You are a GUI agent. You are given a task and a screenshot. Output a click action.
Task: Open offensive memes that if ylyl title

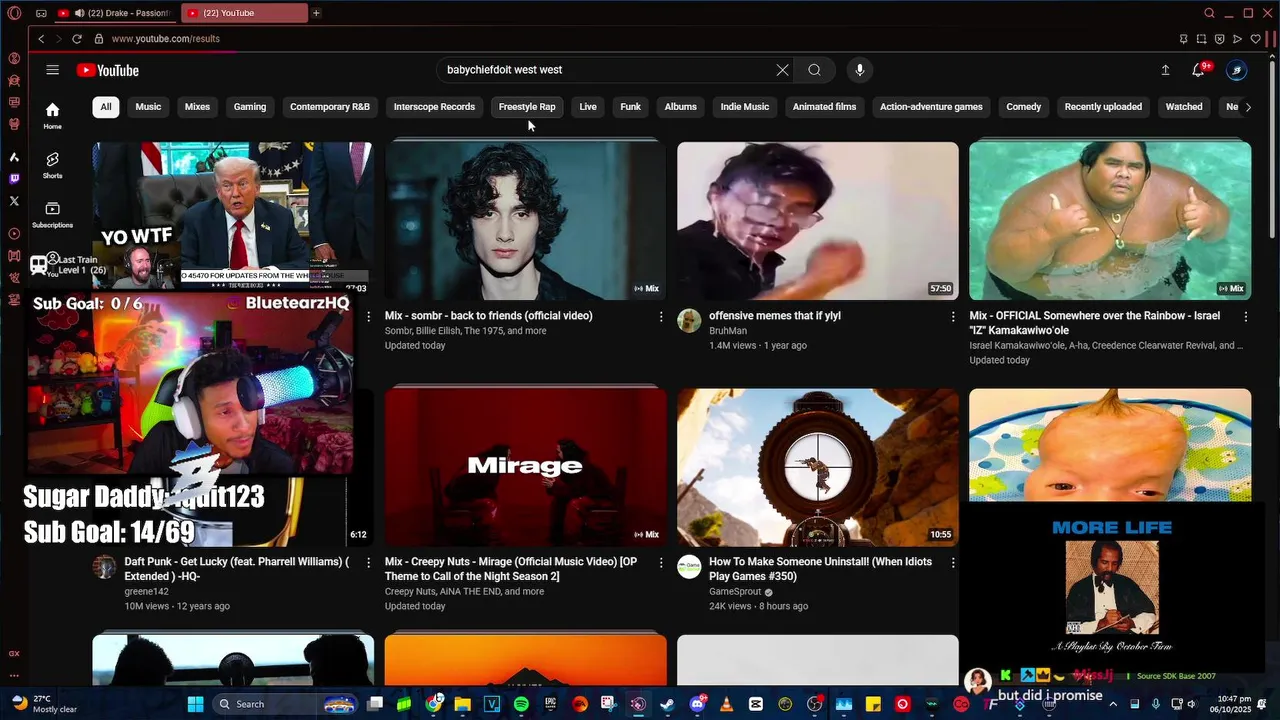(775, 316)
